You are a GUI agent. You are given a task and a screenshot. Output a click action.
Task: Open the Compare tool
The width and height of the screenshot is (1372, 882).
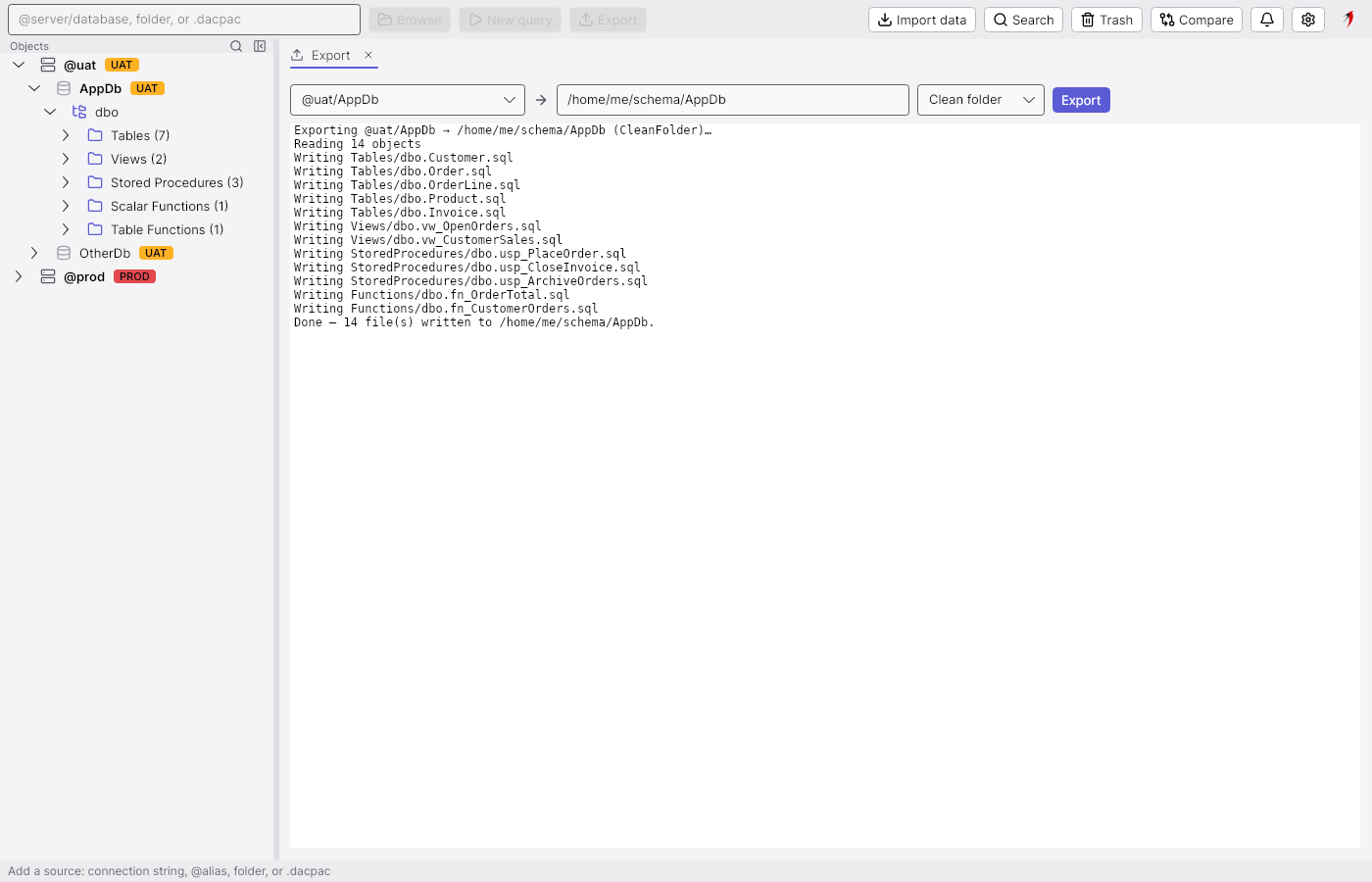1197,20
